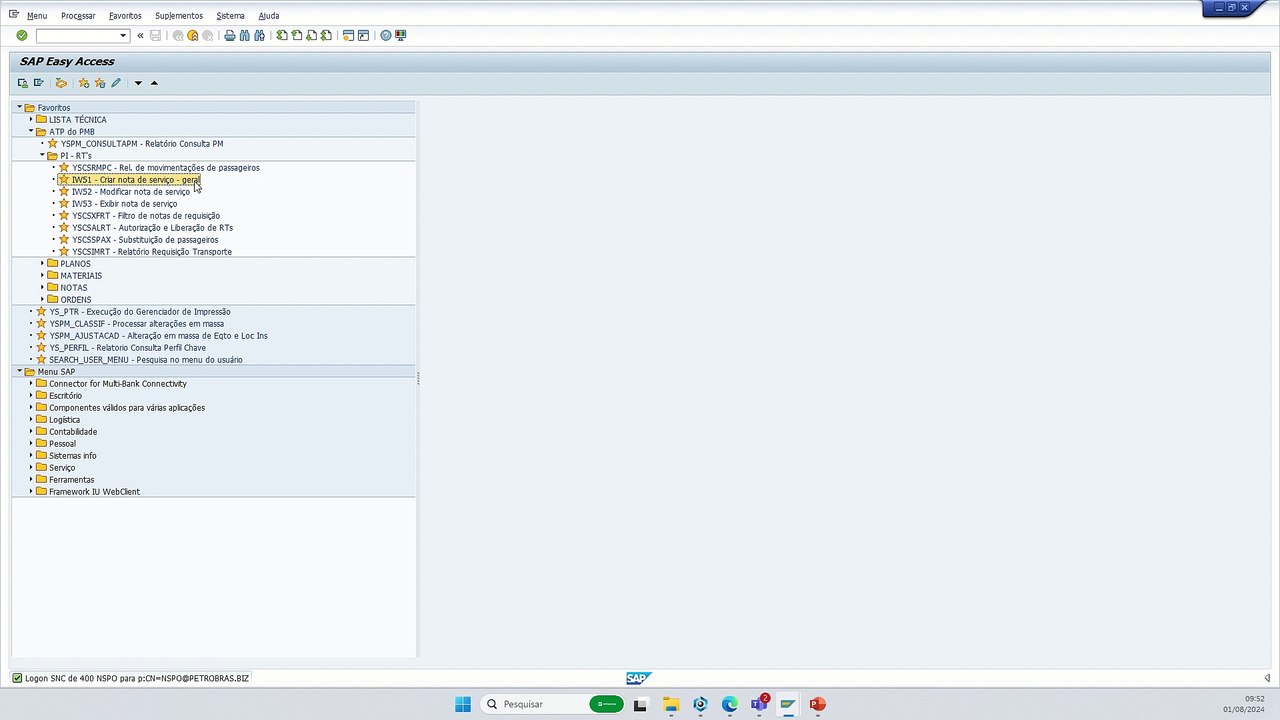Screen dimensions: 1280x720
Task: Go to First Page icon
Action: [282, 36]
